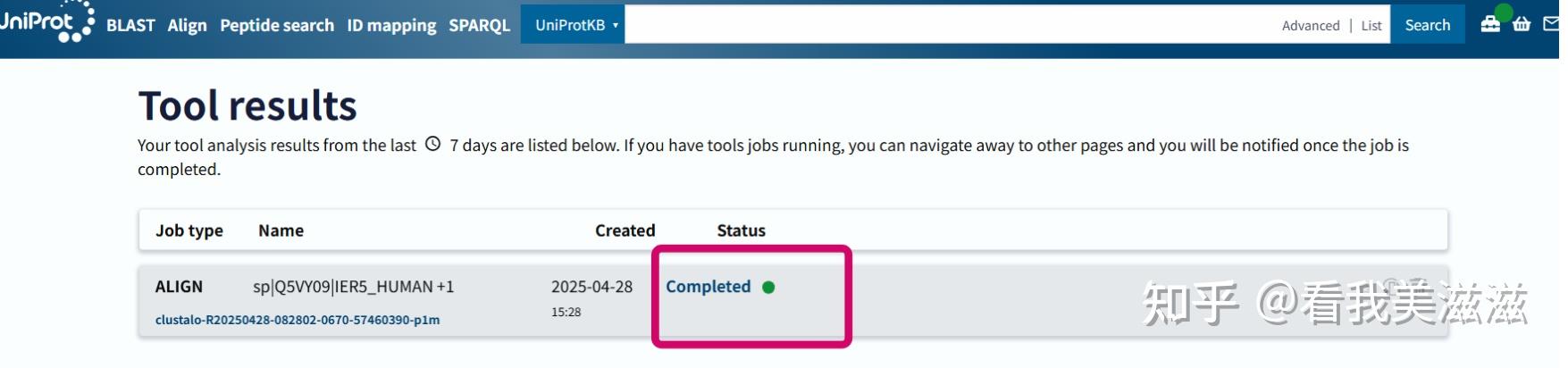Navigate to SPARQL

coord(479,25)
